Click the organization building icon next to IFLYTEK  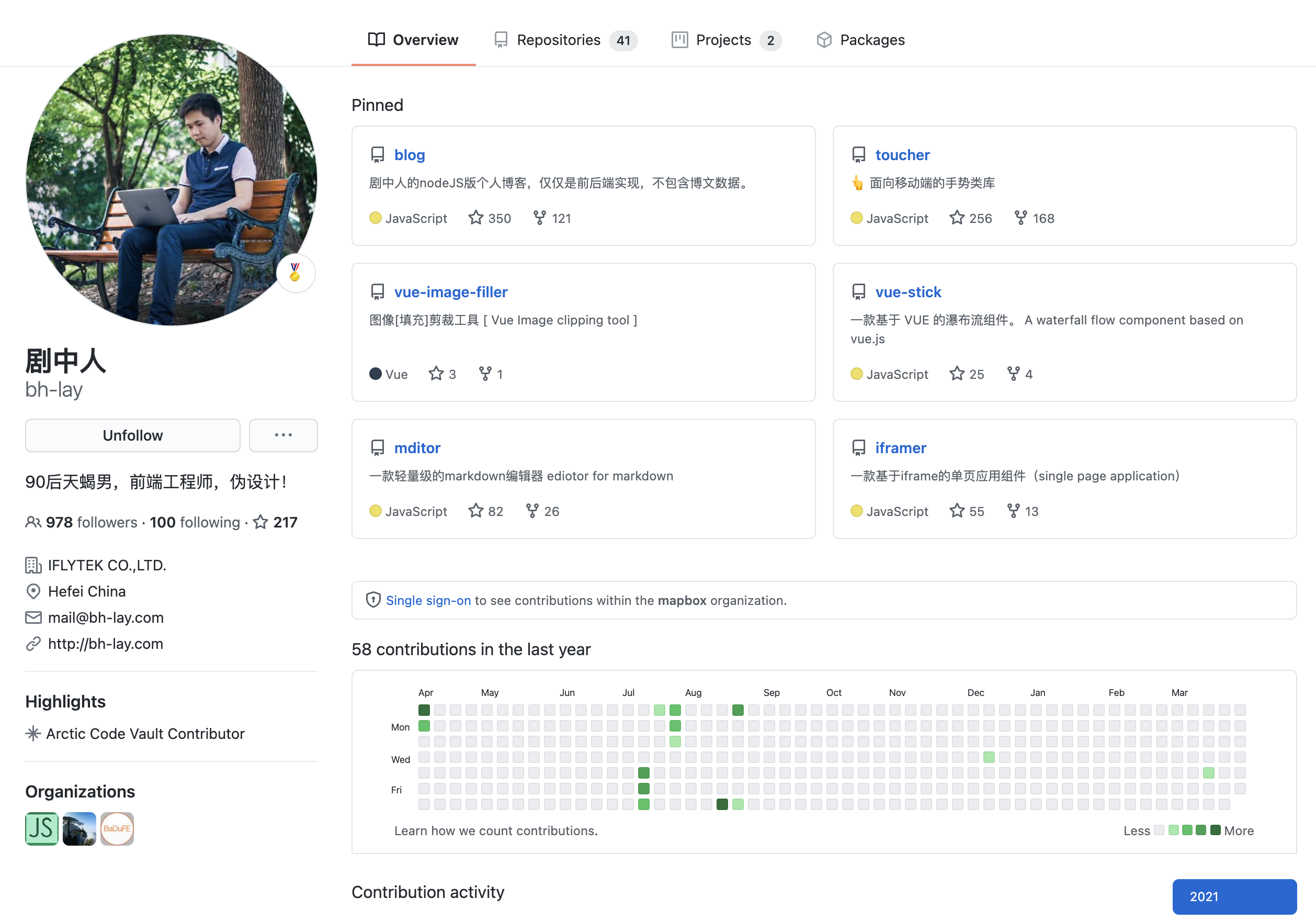[x=33, y=566]
